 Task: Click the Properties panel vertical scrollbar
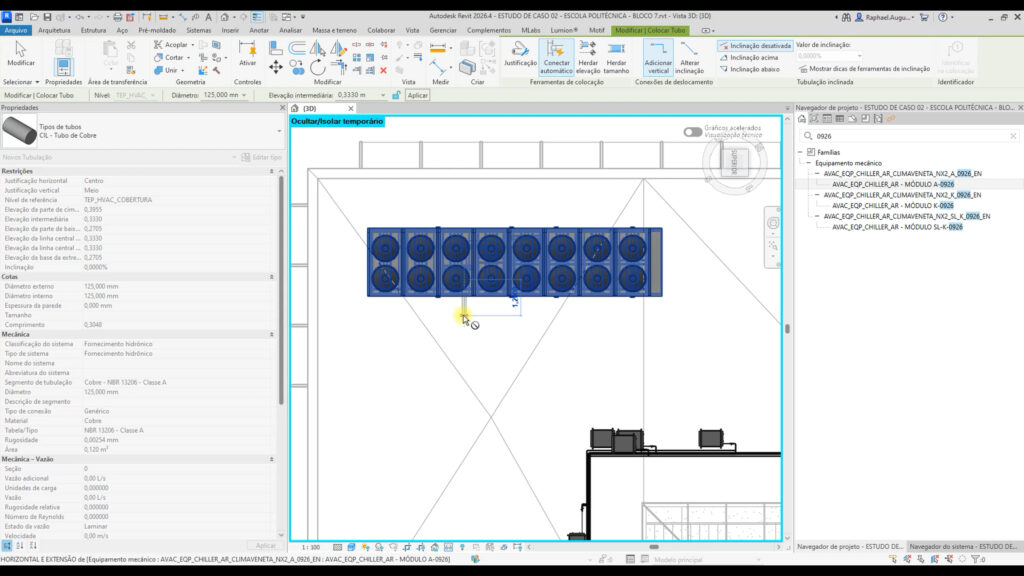(x=281, y=291)
